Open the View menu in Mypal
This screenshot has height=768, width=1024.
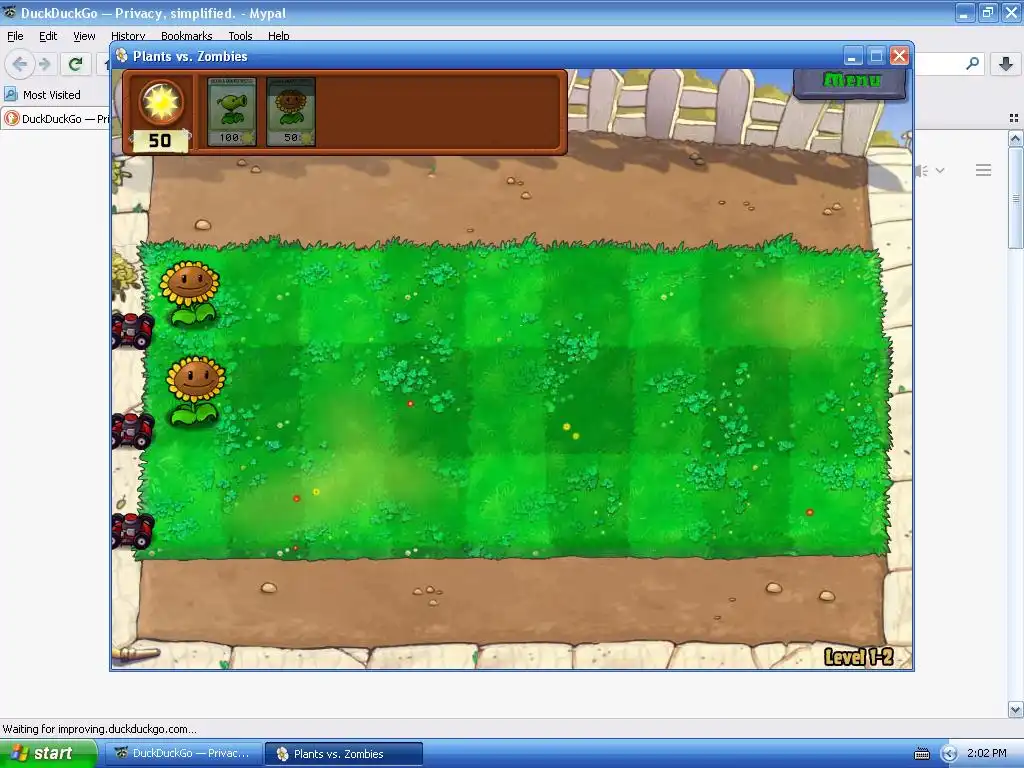84,36
